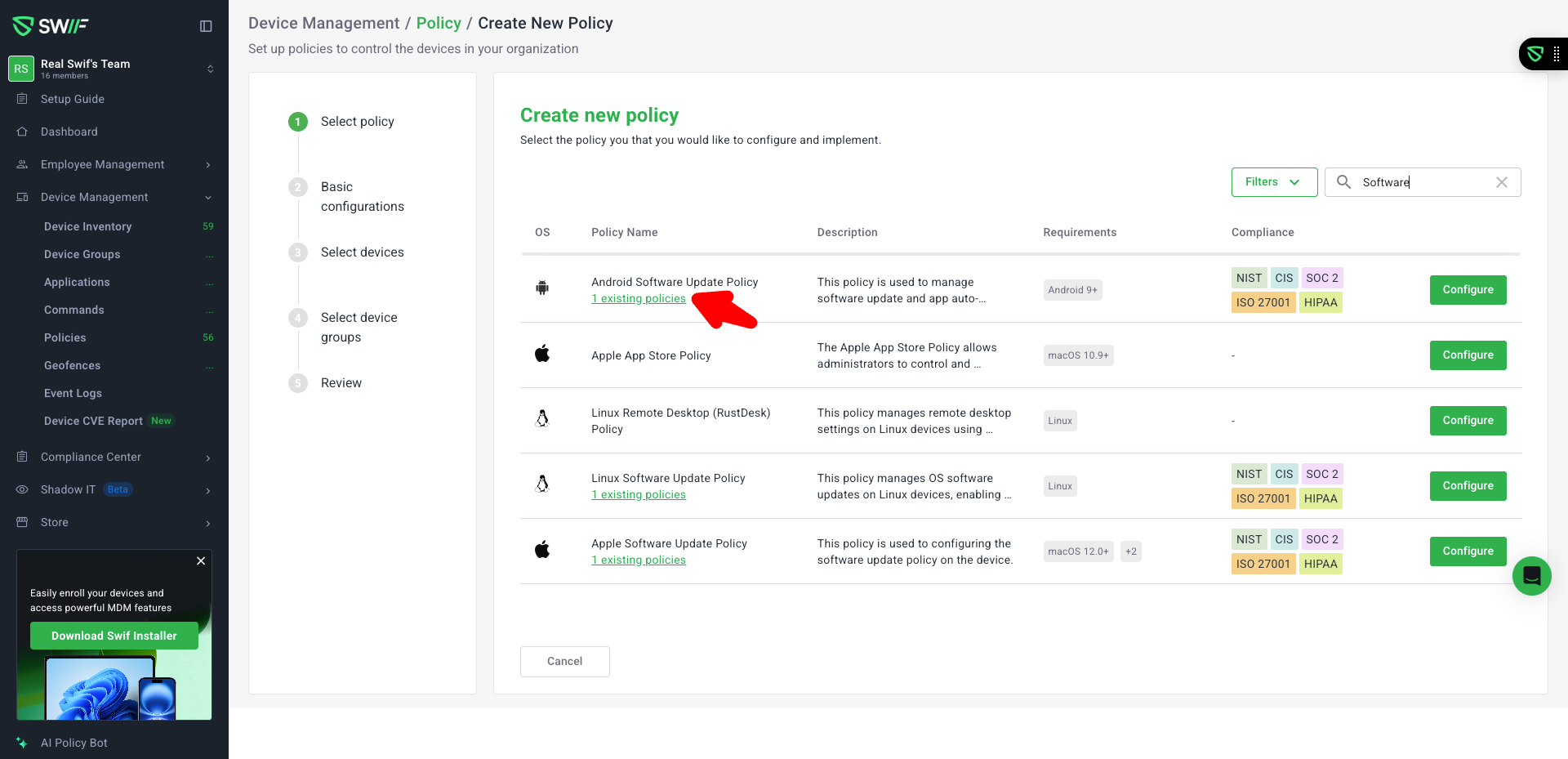This screenshot has width=1568, height=759.
Task: Go to Device CVE Report
Action: coord(93,421)
